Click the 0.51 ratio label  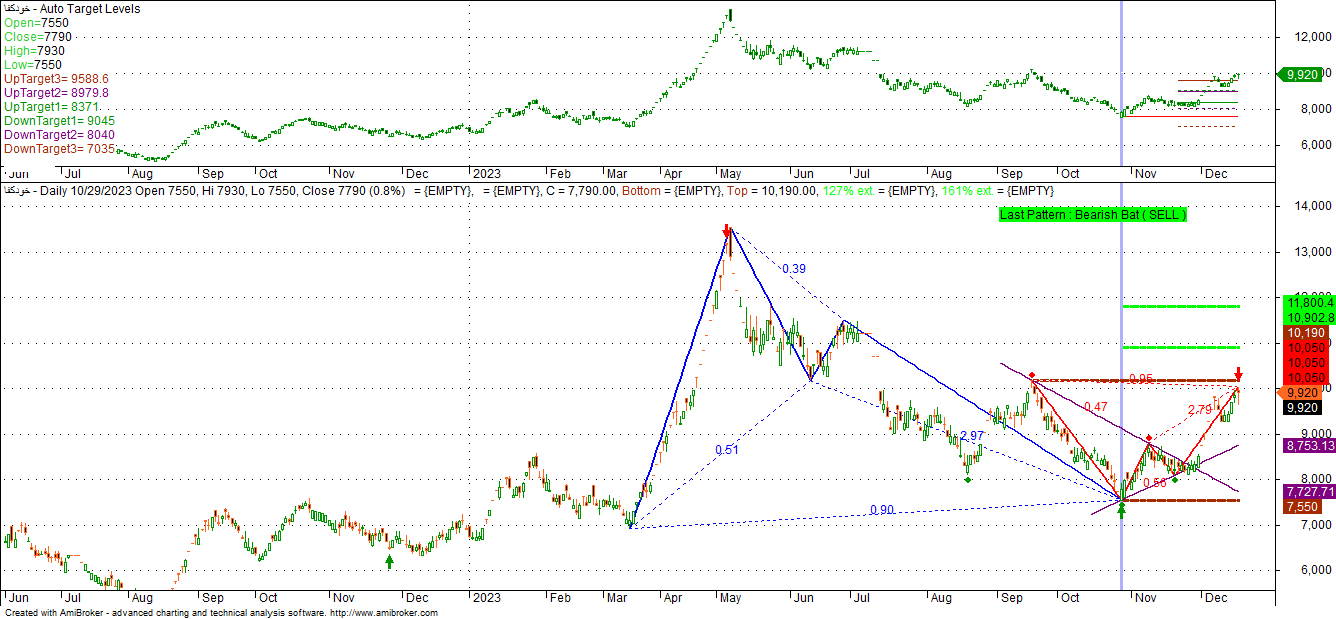(x=727, y=450)
